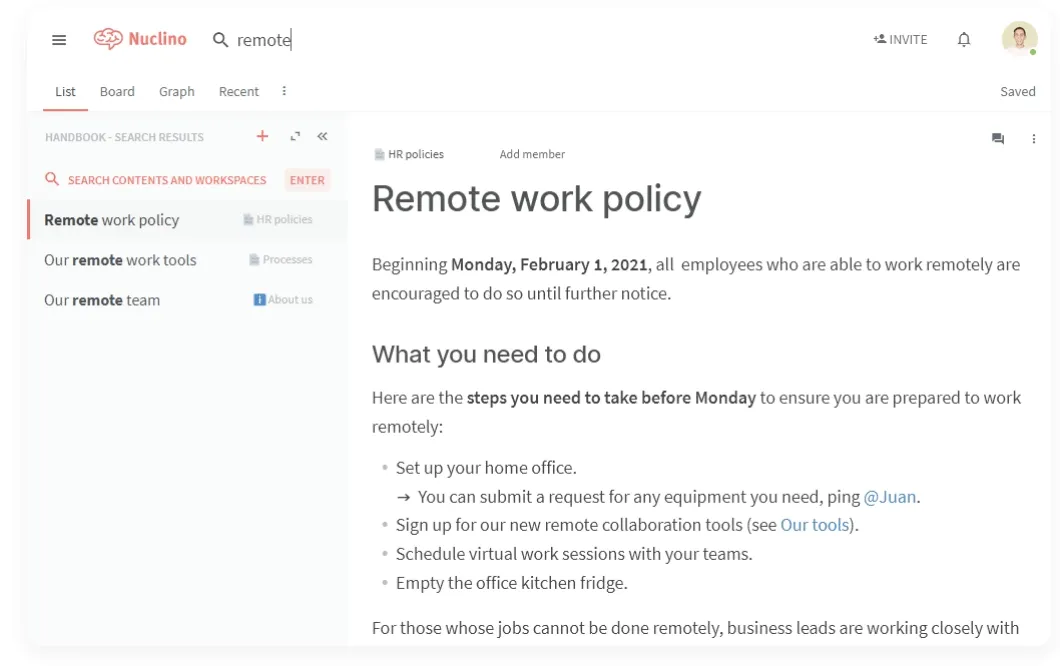
Task: Switch to the Graph tab
Action: [x=176, y=91]
